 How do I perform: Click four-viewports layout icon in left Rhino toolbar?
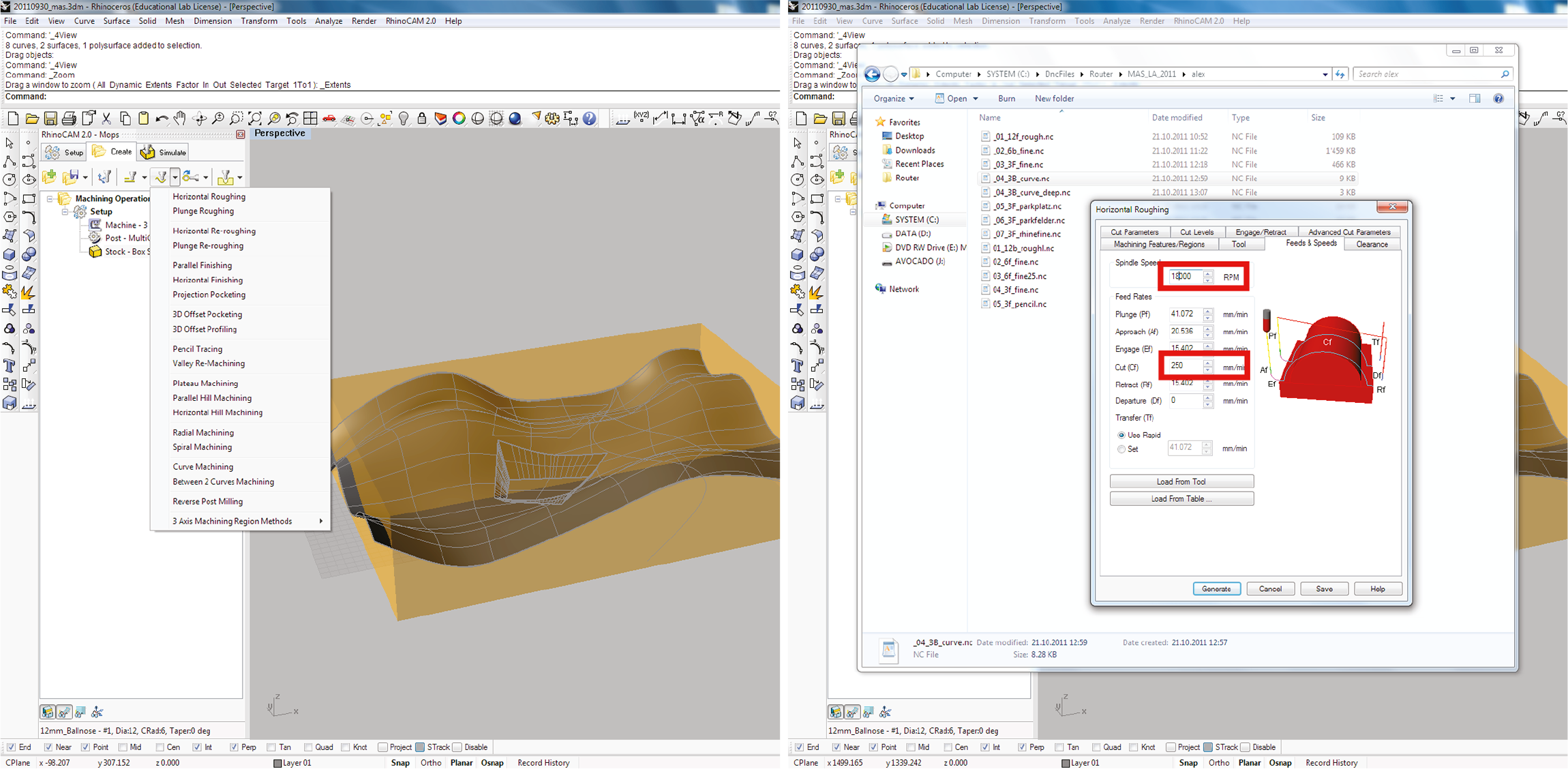(310, 119)
